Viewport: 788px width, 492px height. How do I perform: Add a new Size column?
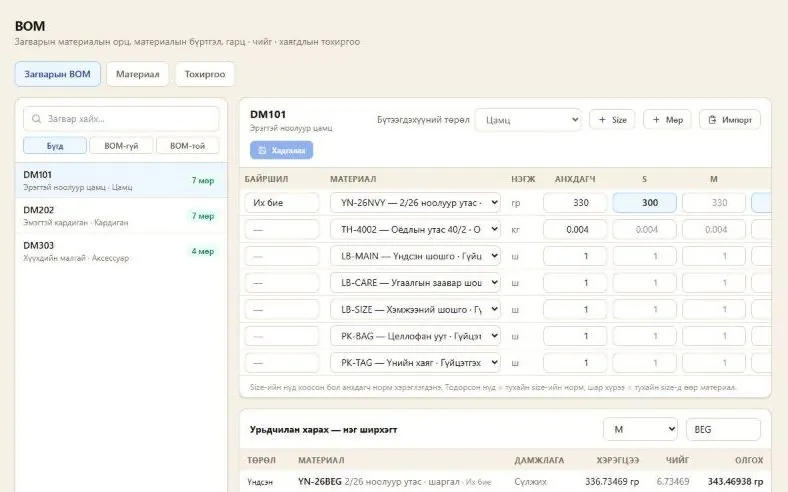click(x=612, y=120)
